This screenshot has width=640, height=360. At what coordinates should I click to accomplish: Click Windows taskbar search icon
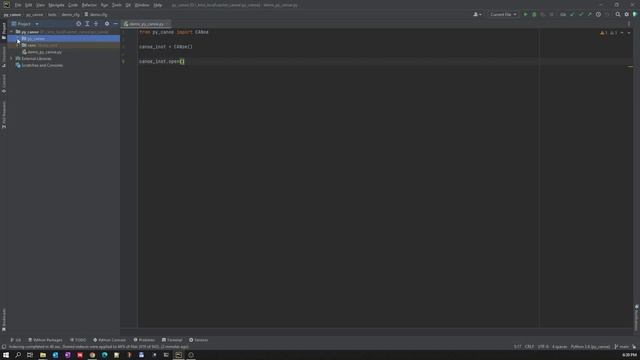click(x=18, y=355)
